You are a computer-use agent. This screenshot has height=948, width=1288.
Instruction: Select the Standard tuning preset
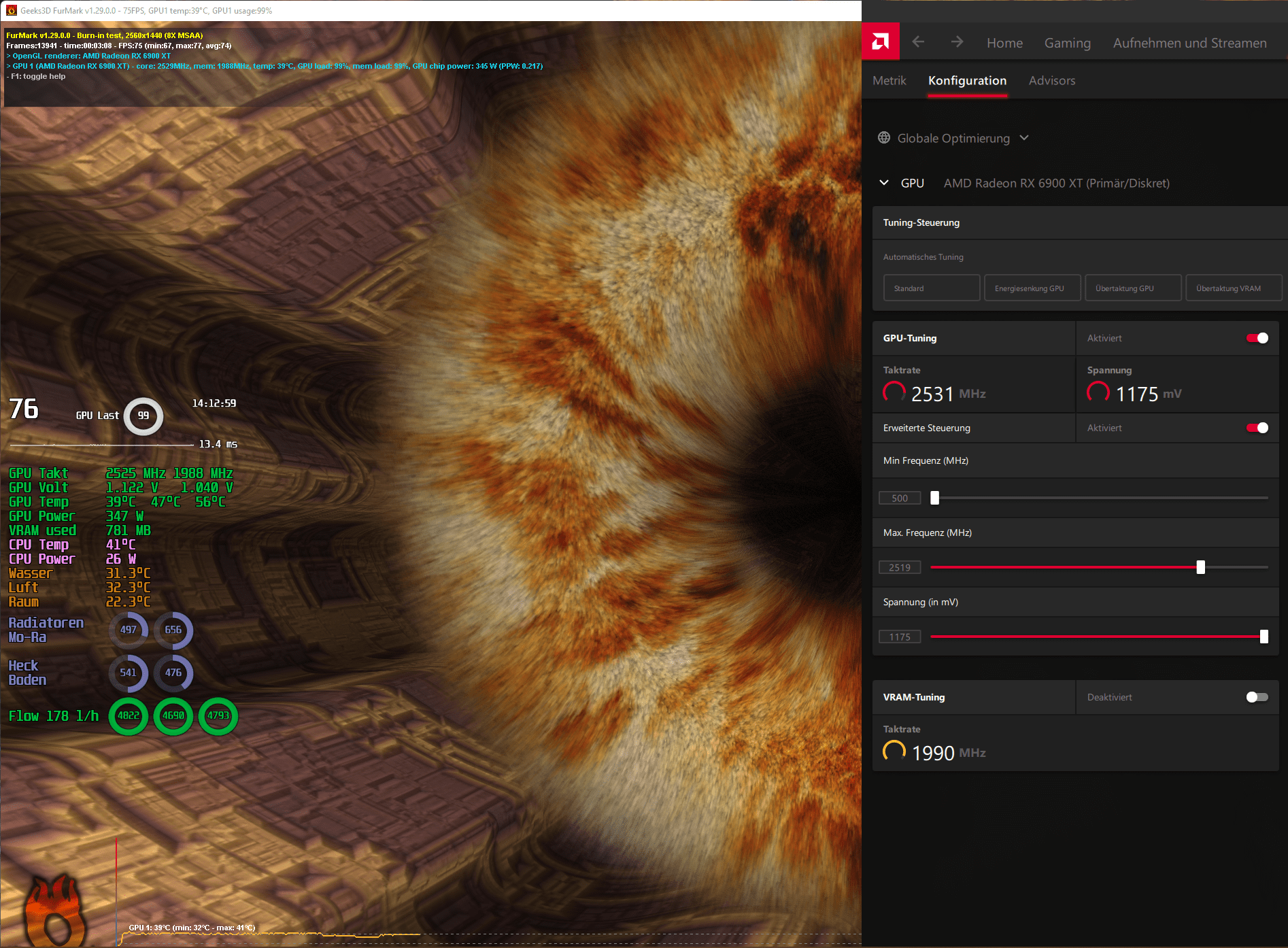click(x=931, y=288)
